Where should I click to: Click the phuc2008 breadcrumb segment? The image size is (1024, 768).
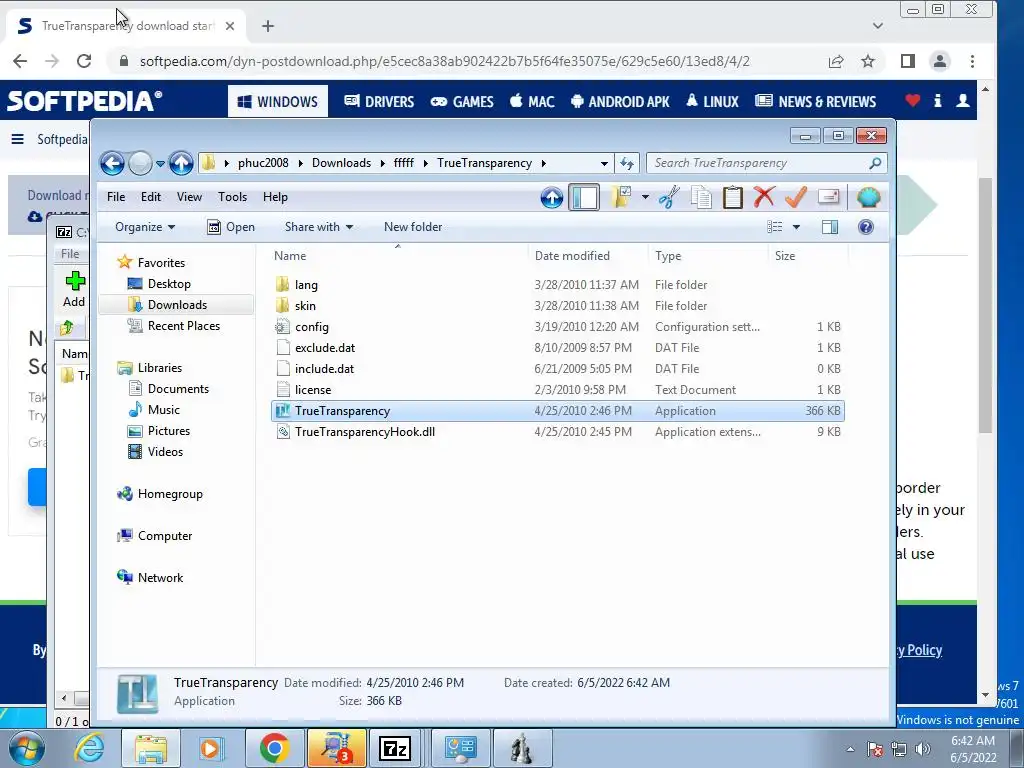(x=263, y=163)
